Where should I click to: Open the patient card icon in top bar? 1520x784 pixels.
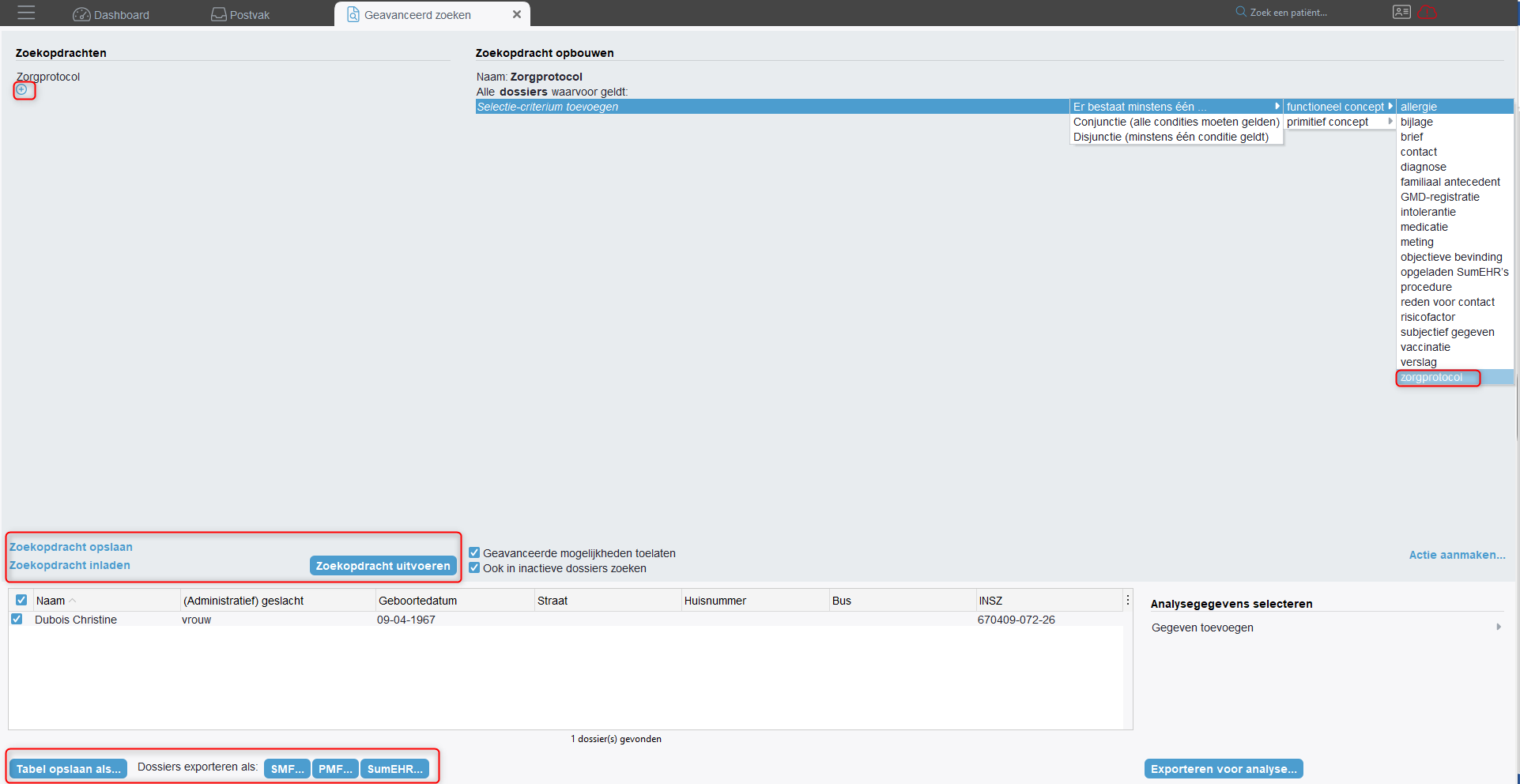[1401, 12]
